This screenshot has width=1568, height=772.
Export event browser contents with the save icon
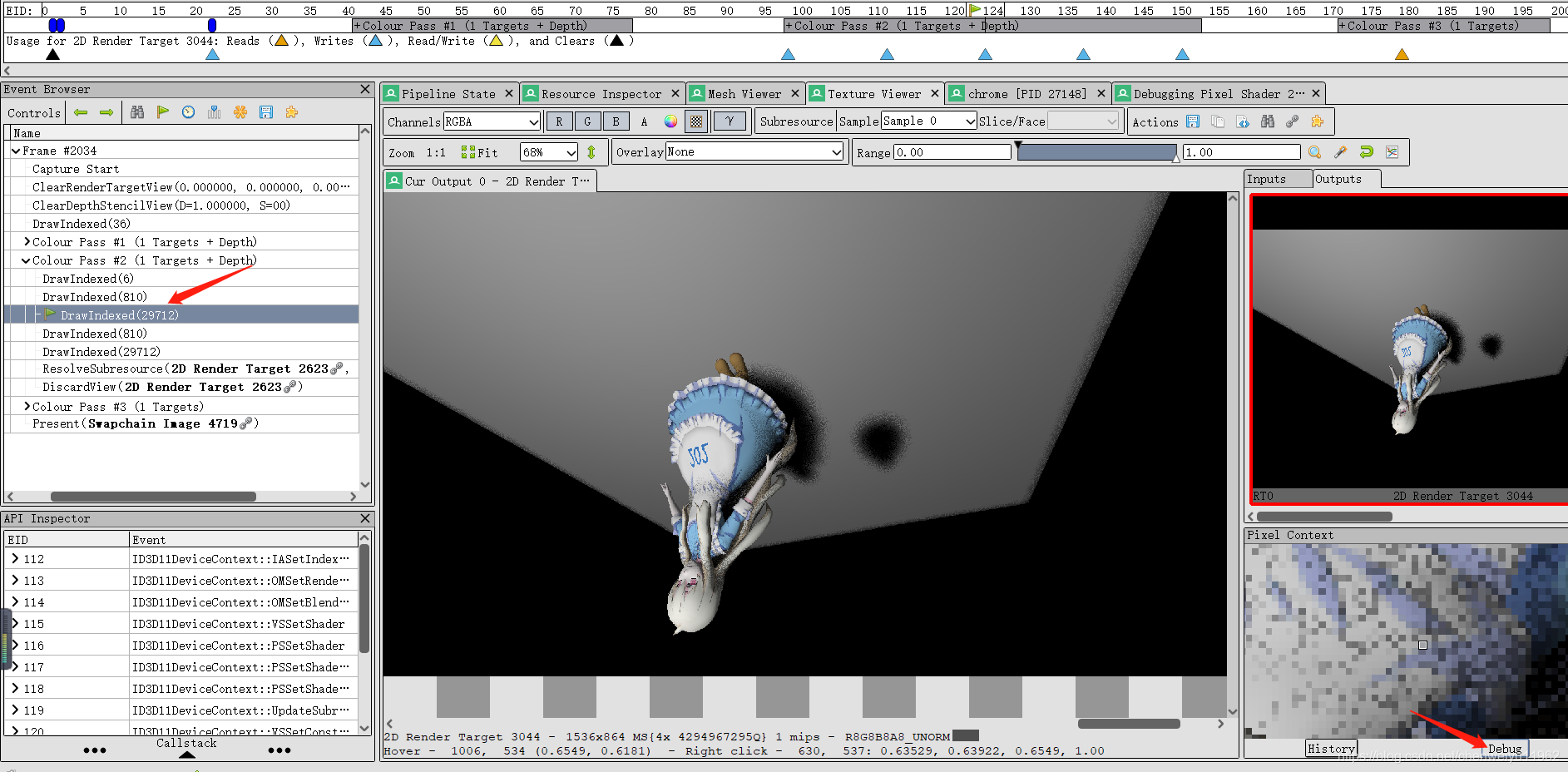(266, 112)
